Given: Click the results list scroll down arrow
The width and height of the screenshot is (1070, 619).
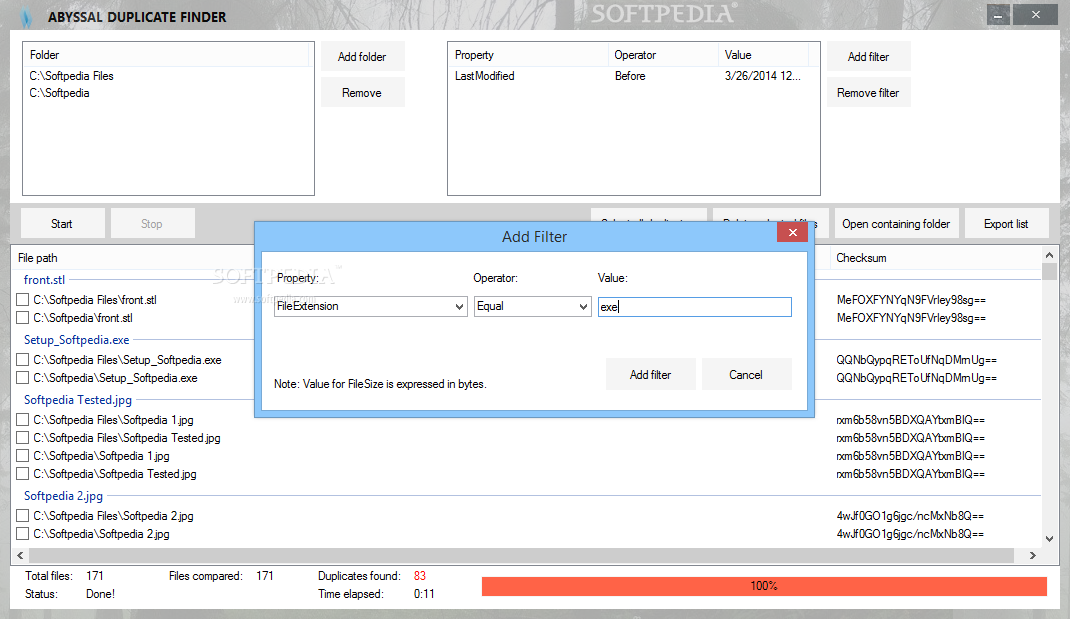Looking at the screenshot, I should coord(1049,539).
